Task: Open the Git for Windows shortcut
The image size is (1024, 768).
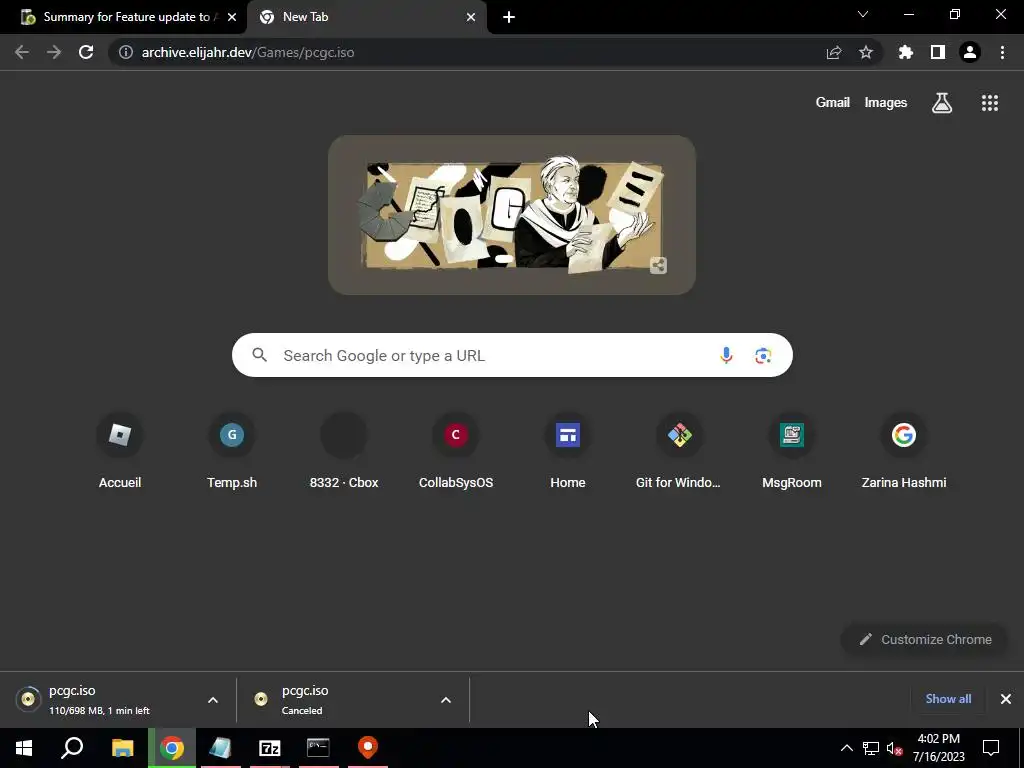Action: [679, 451]
